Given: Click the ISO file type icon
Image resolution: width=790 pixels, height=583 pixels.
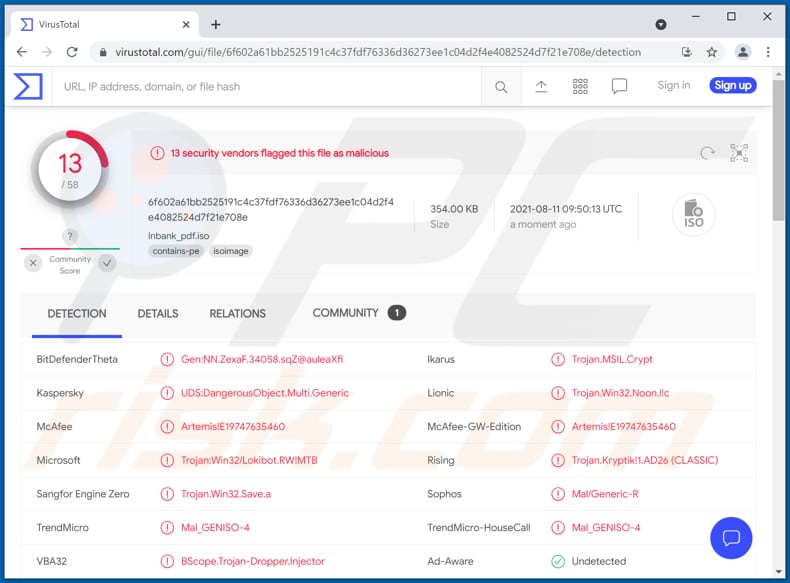Looking at the screenshot, I should click(x=693, y=215).
